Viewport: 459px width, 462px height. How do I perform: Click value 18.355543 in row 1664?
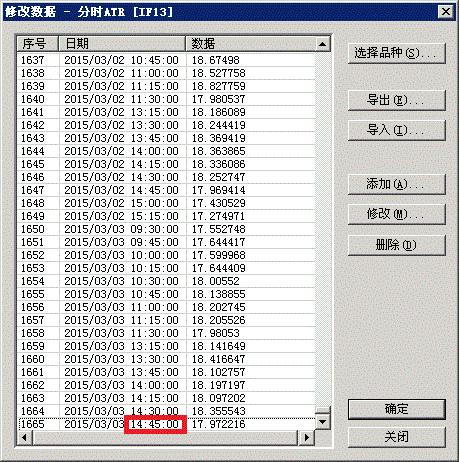(219, 411)
